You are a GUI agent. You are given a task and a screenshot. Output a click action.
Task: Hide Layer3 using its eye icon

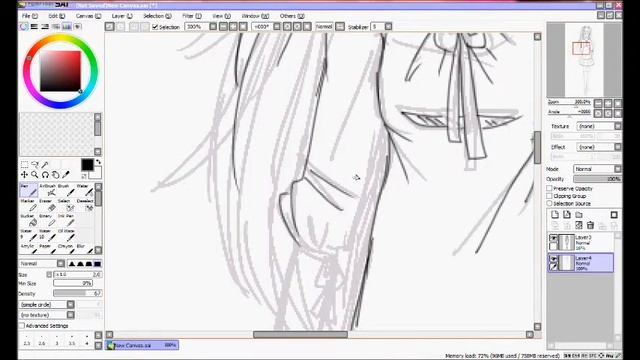tap(553, 238)
